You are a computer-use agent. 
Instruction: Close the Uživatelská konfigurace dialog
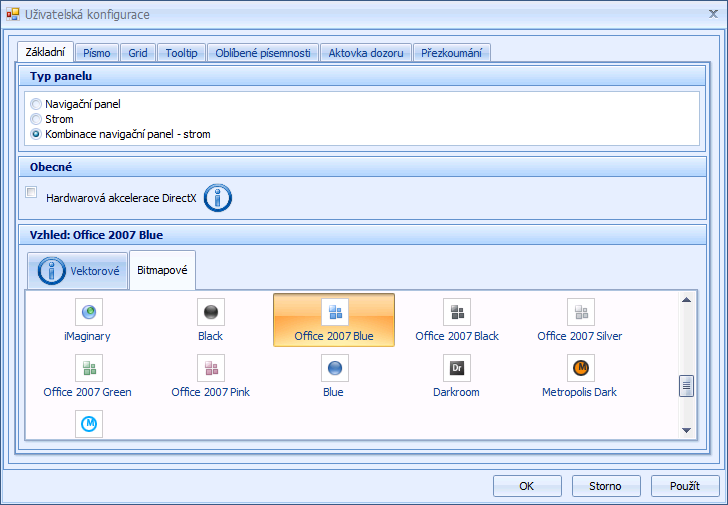point(714,14)
